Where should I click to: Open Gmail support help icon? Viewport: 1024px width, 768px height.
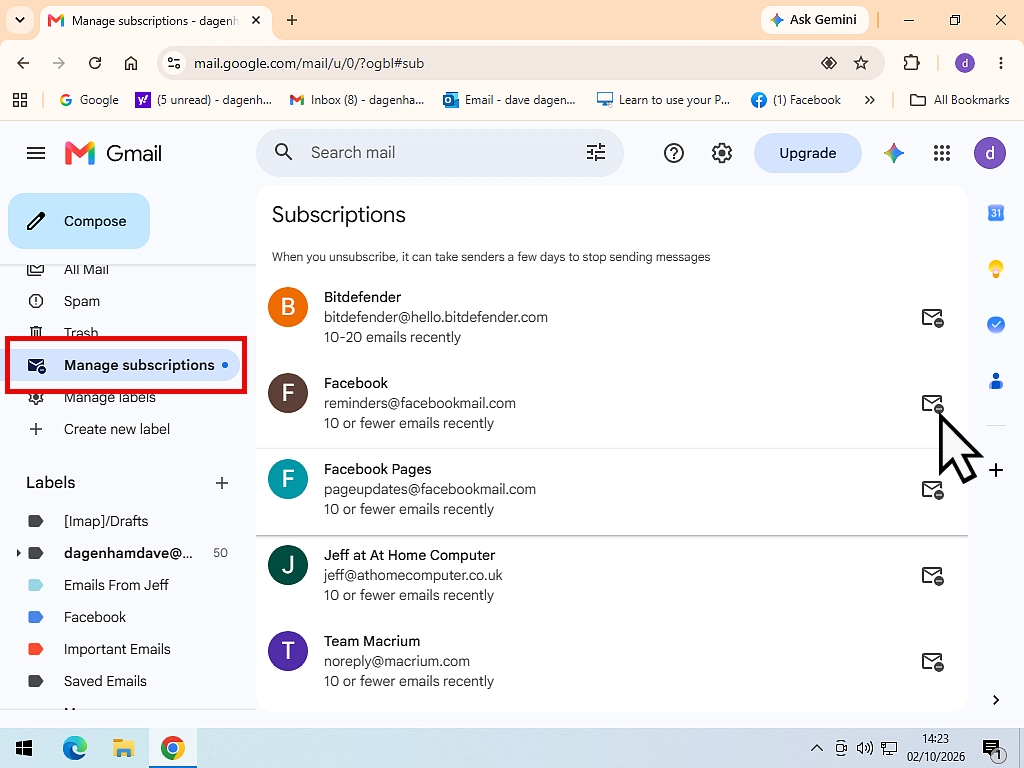673,153
